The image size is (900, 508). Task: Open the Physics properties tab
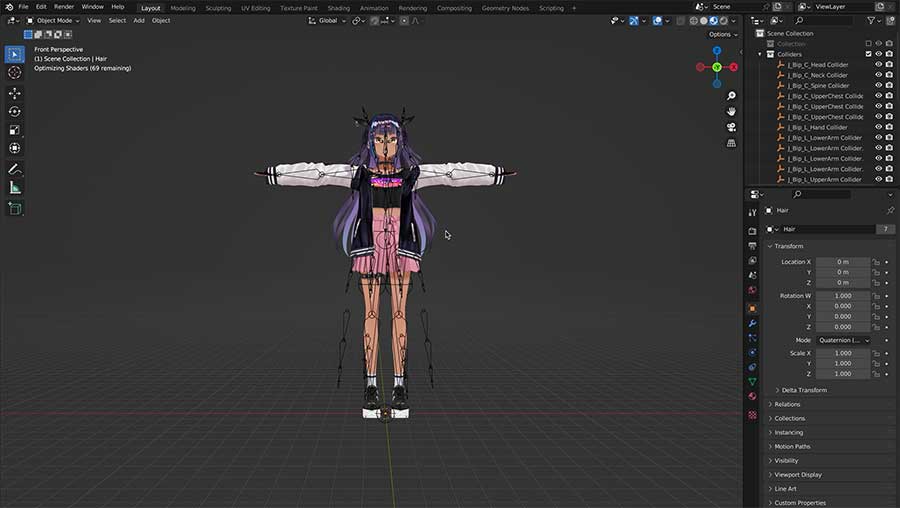tap(752, 352)
